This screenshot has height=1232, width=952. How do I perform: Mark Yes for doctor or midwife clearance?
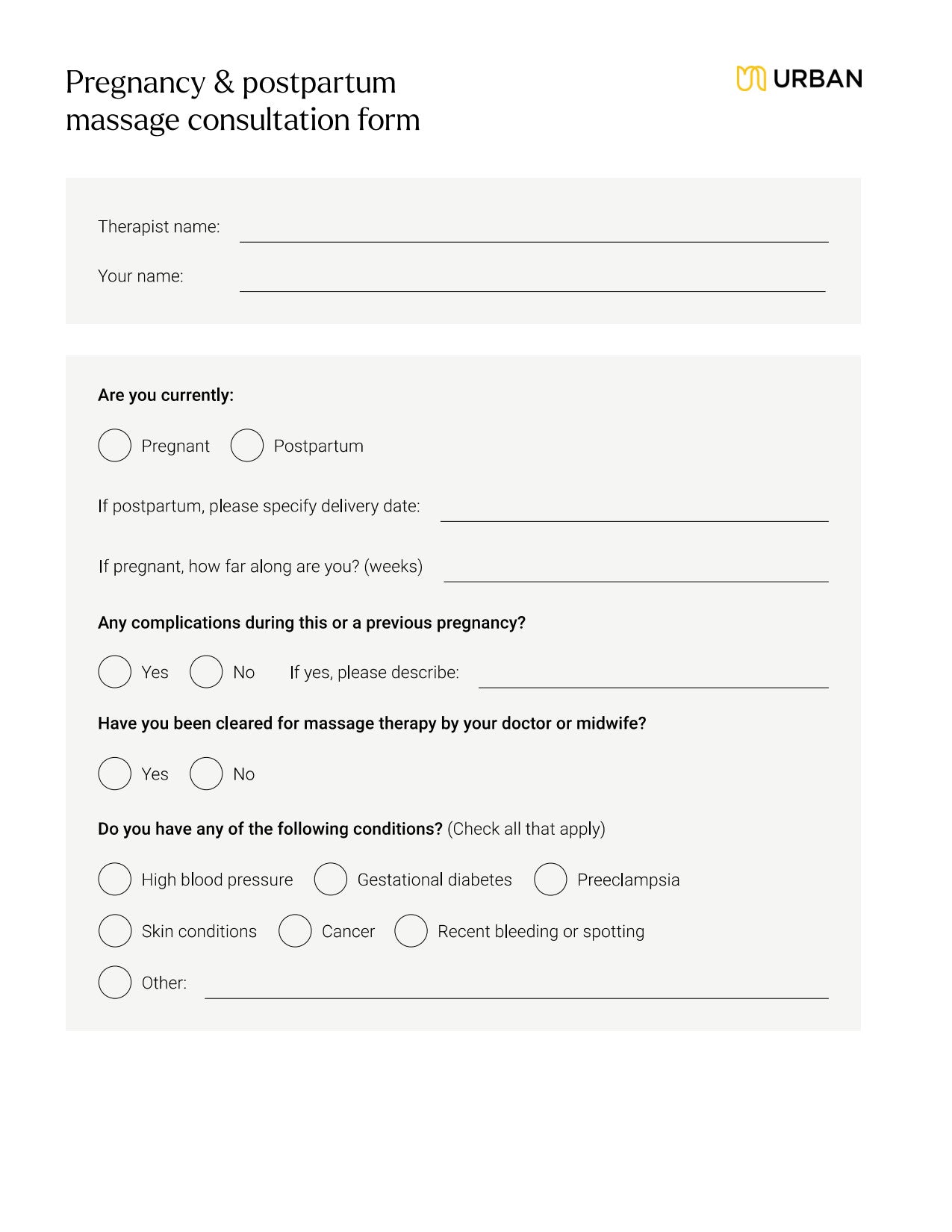(x=115, y=774)
